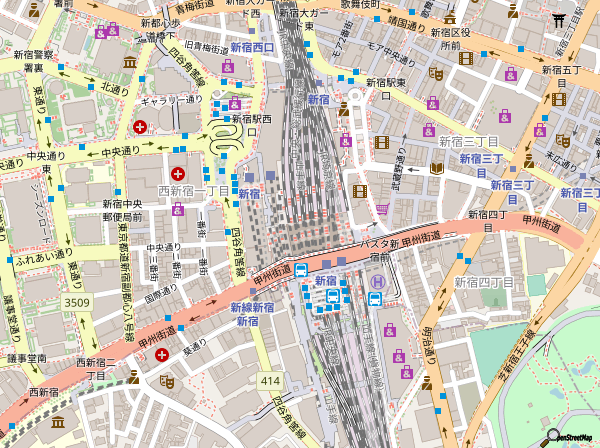Click the shopping cart supermarket icon
600x448 pixels.
click(x=381, y=209)
